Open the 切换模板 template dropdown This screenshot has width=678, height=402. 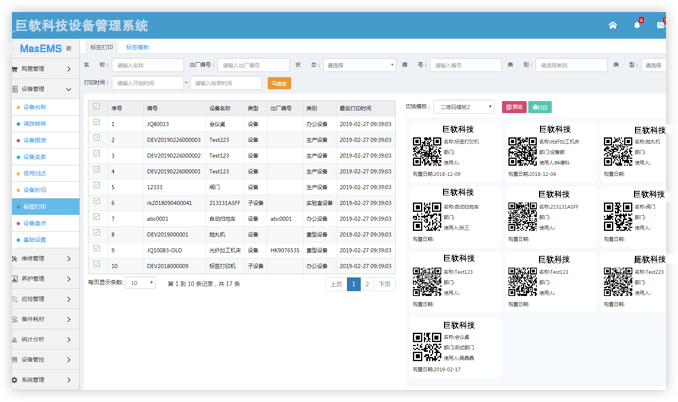(x=464, y=107)
